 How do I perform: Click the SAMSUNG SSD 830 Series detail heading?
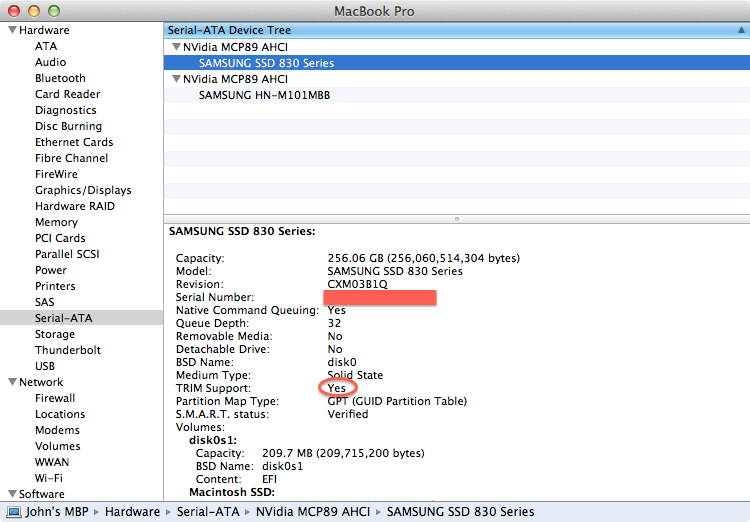[x=242, y=231]
